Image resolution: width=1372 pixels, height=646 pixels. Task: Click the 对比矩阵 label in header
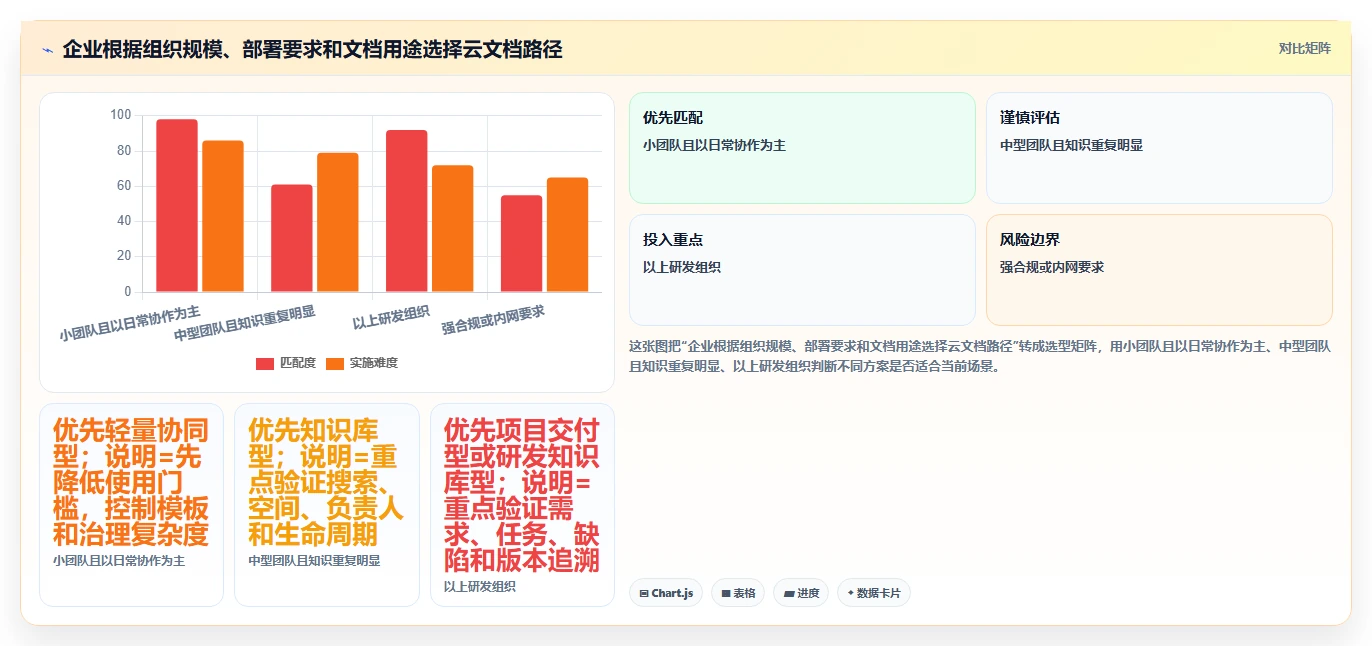(1305, 48)
